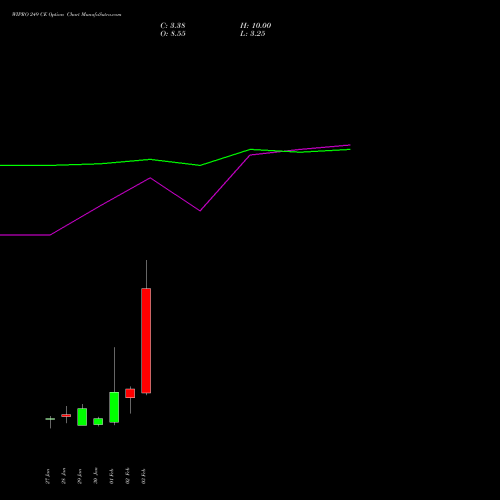The width and height of the screenshot is (500, 500).
Task: Click the small green 30 Jan candlestick
Action: [98, 421]
